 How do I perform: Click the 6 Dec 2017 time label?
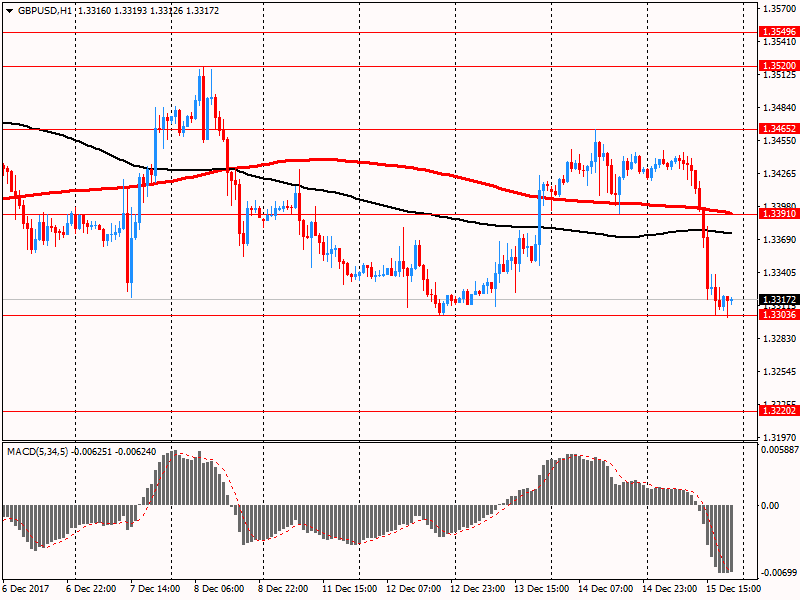pyautogui.click(x=26, y=589)
